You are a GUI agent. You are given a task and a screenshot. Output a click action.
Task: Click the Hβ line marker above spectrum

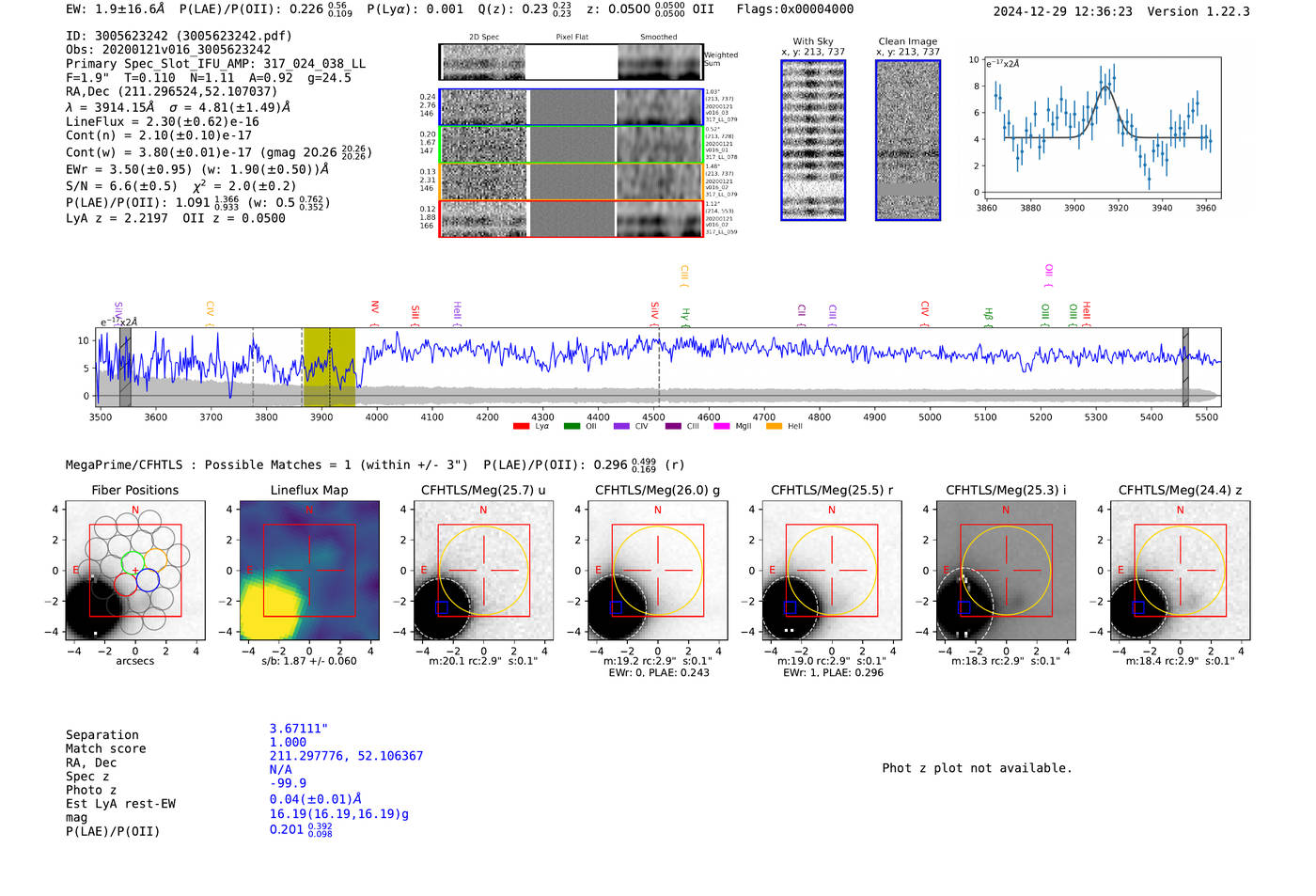coord(988,317)
